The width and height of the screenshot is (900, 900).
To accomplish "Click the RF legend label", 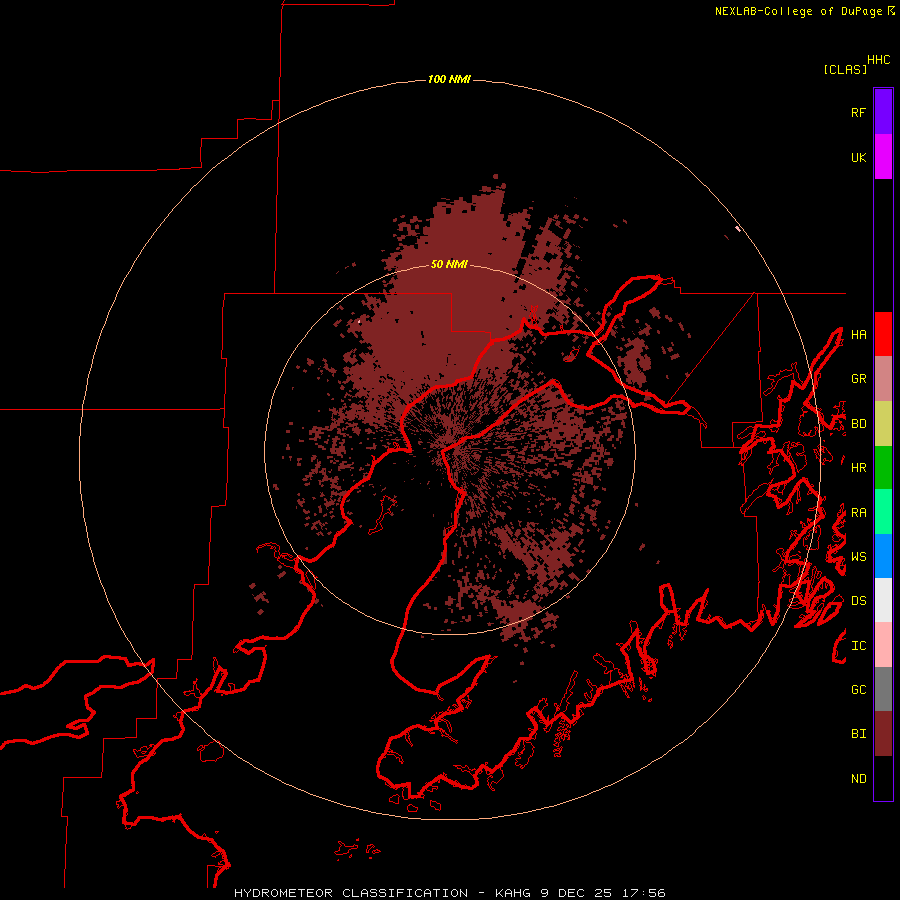I will point(858,112).
